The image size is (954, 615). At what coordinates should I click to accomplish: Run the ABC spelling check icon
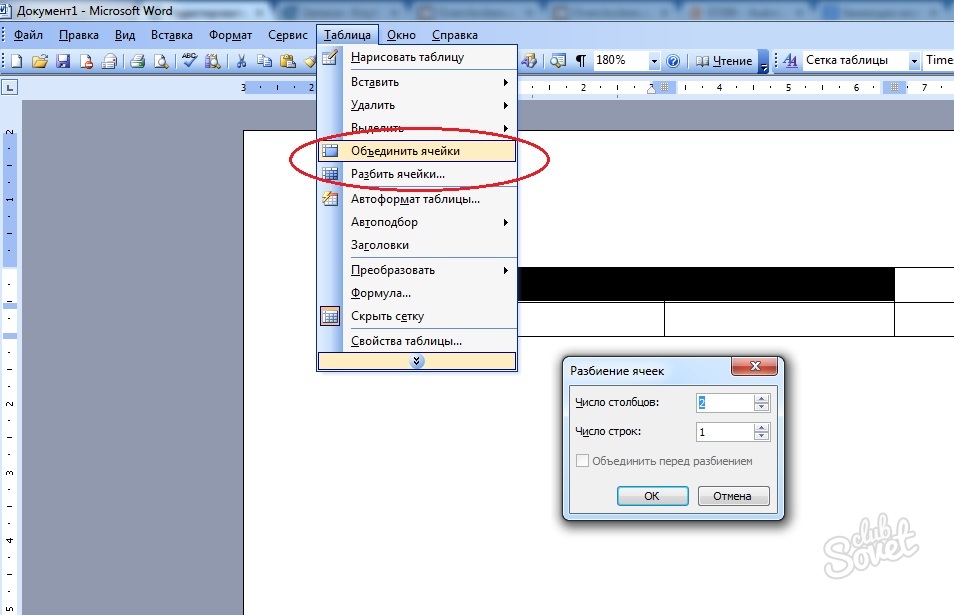189,61
